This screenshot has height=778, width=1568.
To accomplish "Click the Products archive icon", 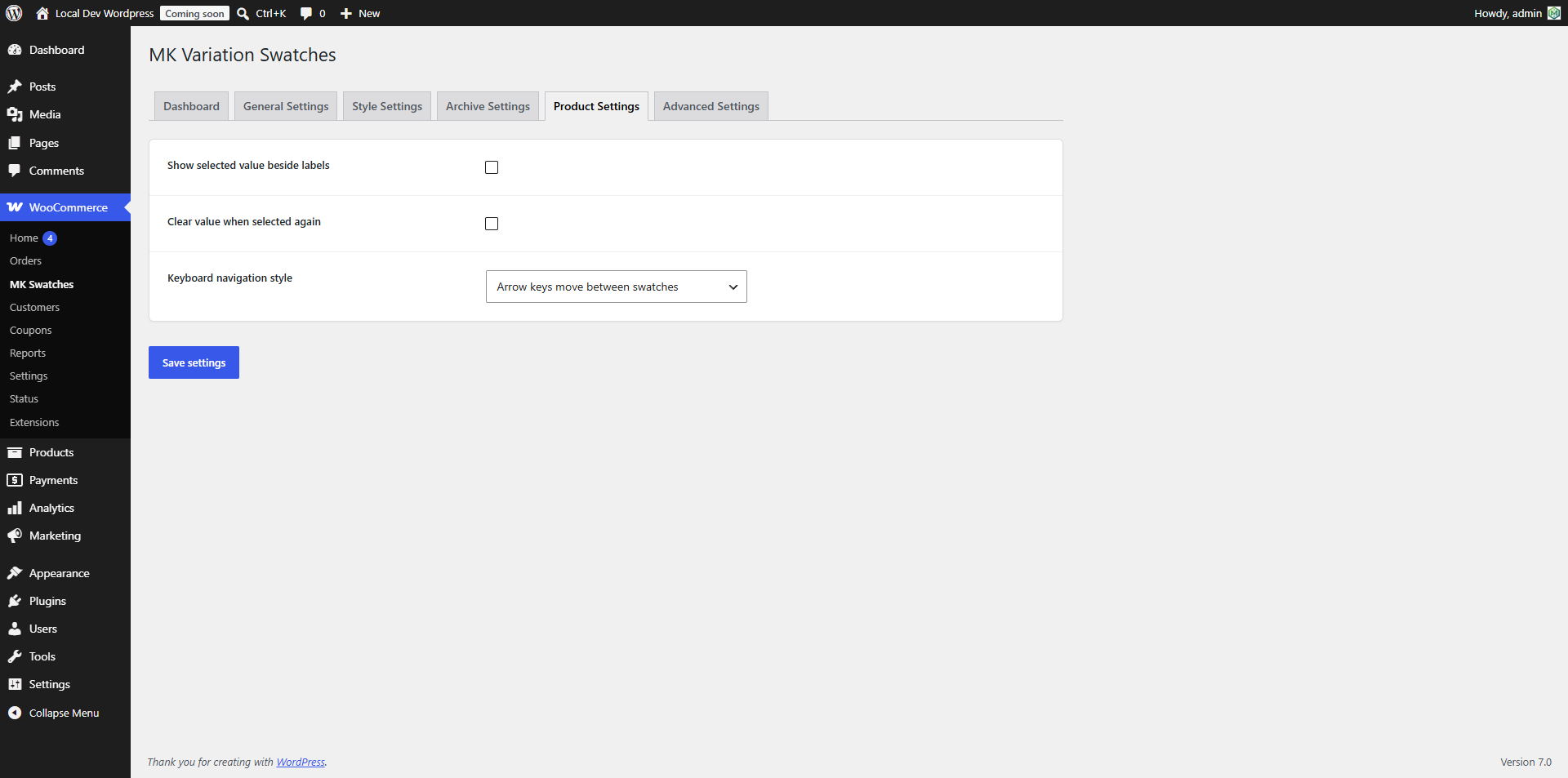I will pos(15,452).
